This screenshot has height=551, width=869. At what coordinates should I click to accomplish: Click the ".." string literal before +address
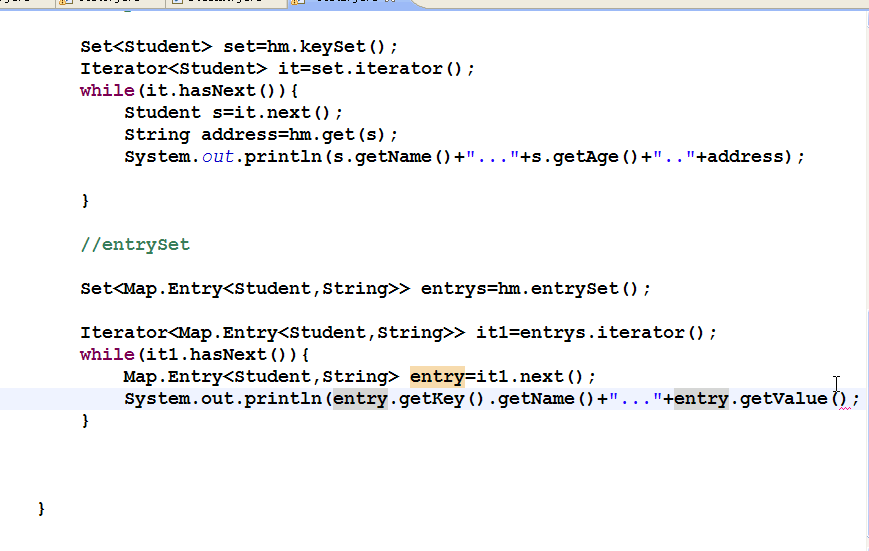674,156
